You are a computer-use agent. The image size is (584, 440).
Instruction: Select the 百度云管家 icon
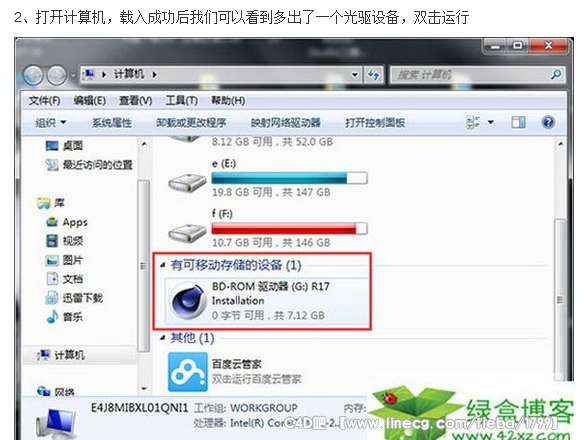point(187,372)
